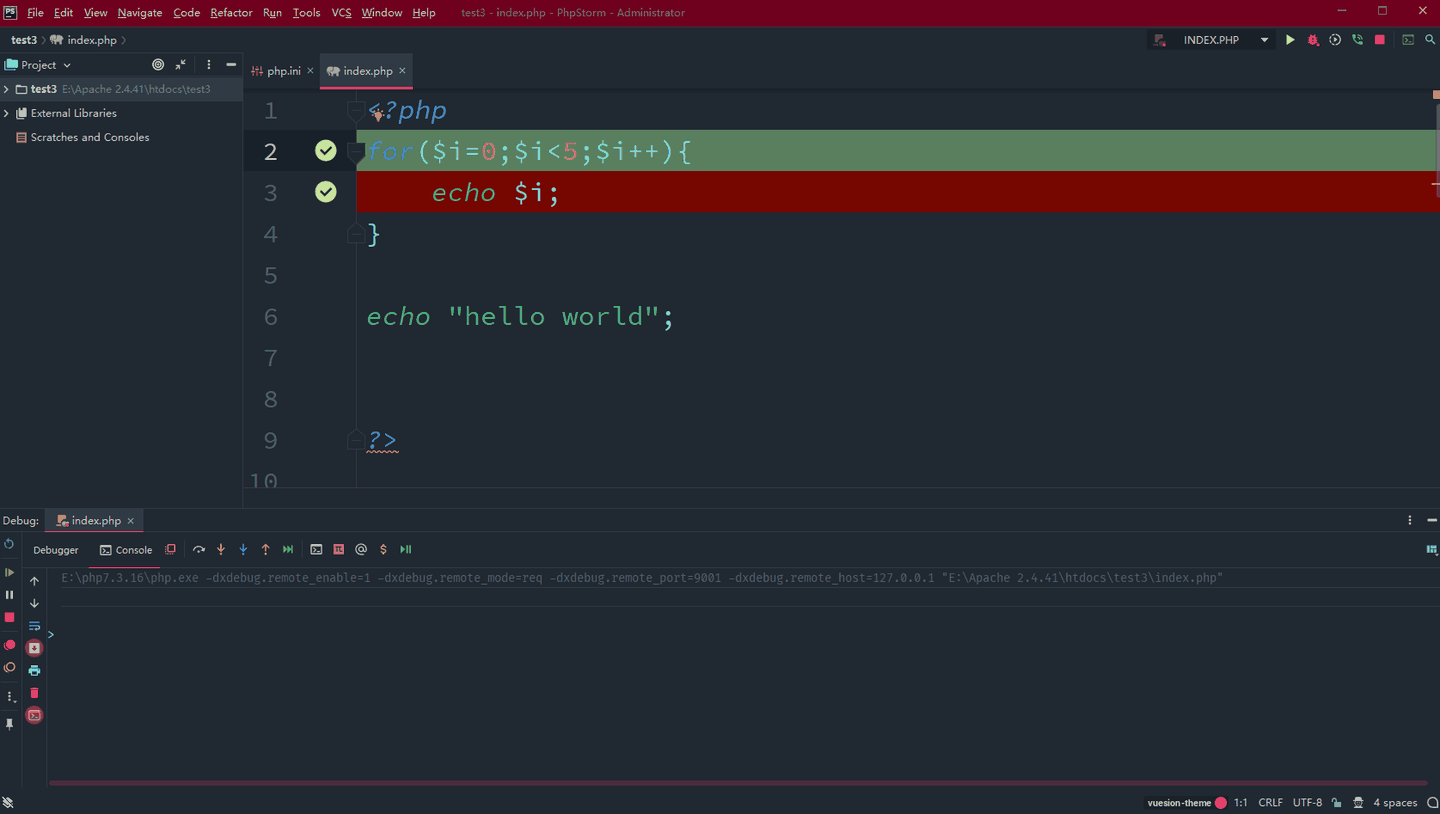Select the Step Into icon
This screenshot has width=1440, height=814.
point(220,549)
